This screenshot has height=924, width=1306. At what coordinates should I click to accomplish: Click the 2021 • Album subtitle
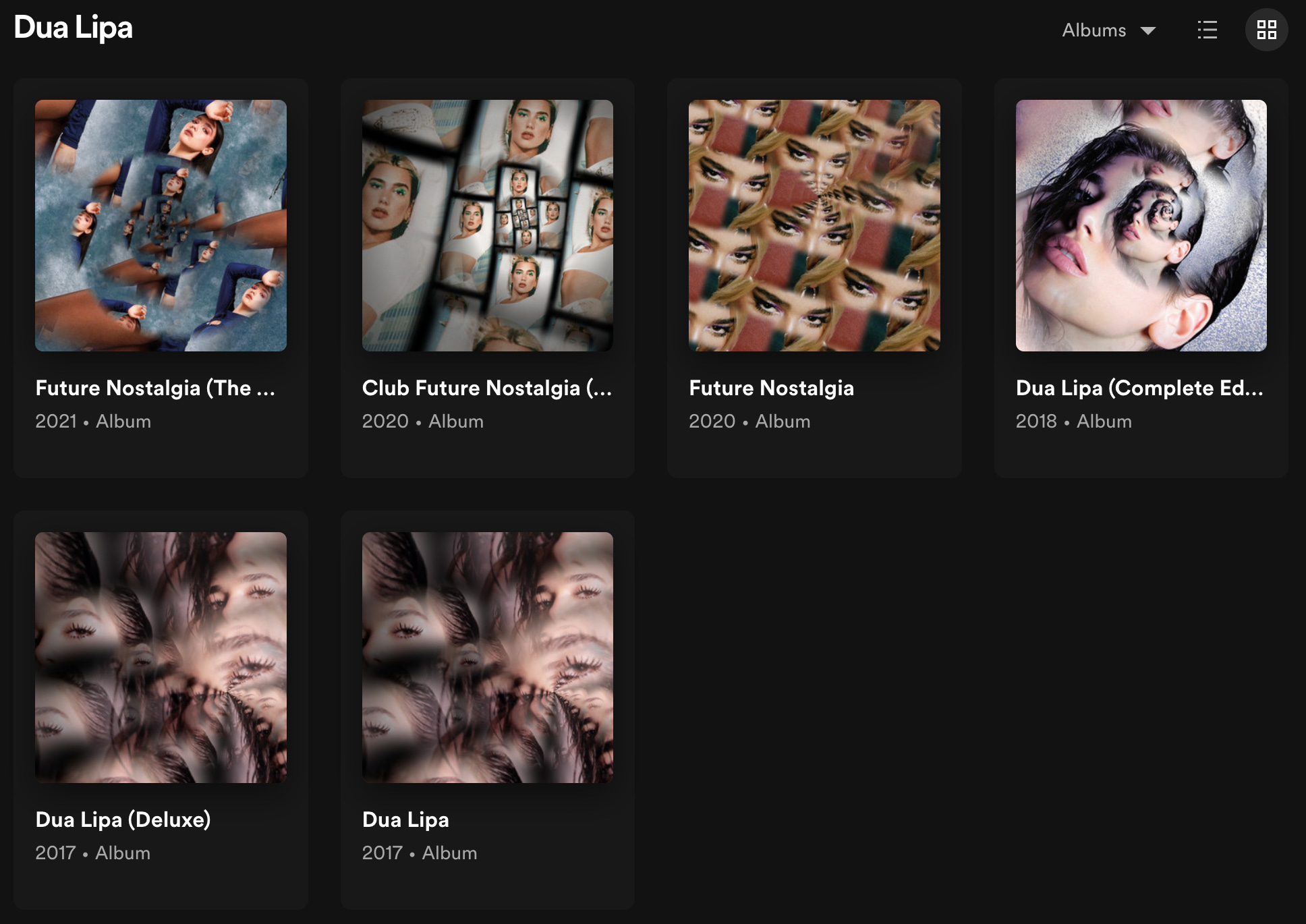(x=93, y=422)
